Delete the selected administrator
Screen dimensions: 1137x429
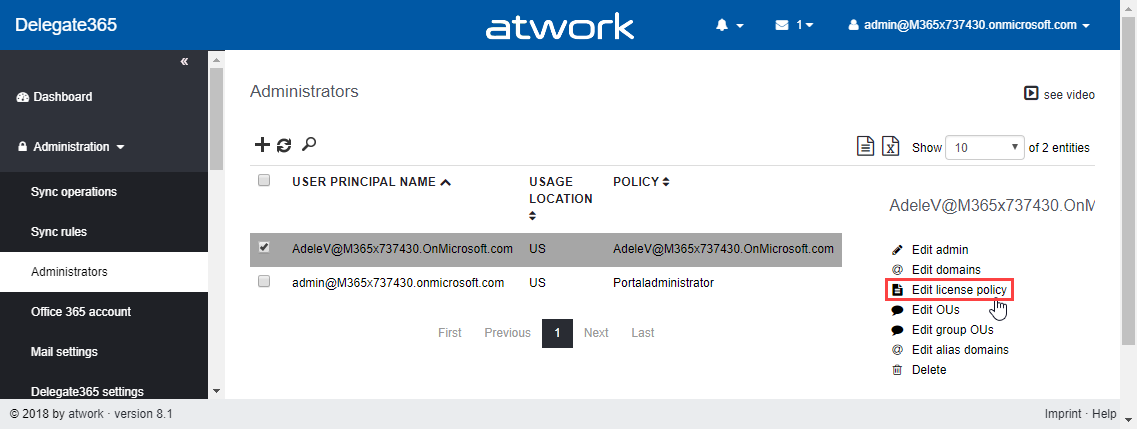pos(919,370)
